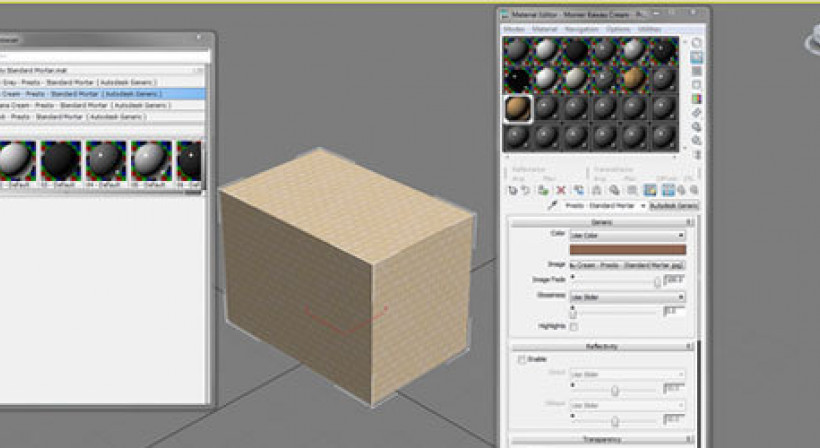
Task: Click Go Forward to Sibling icon
Action: pyautogui.click(x=693, y=191)
